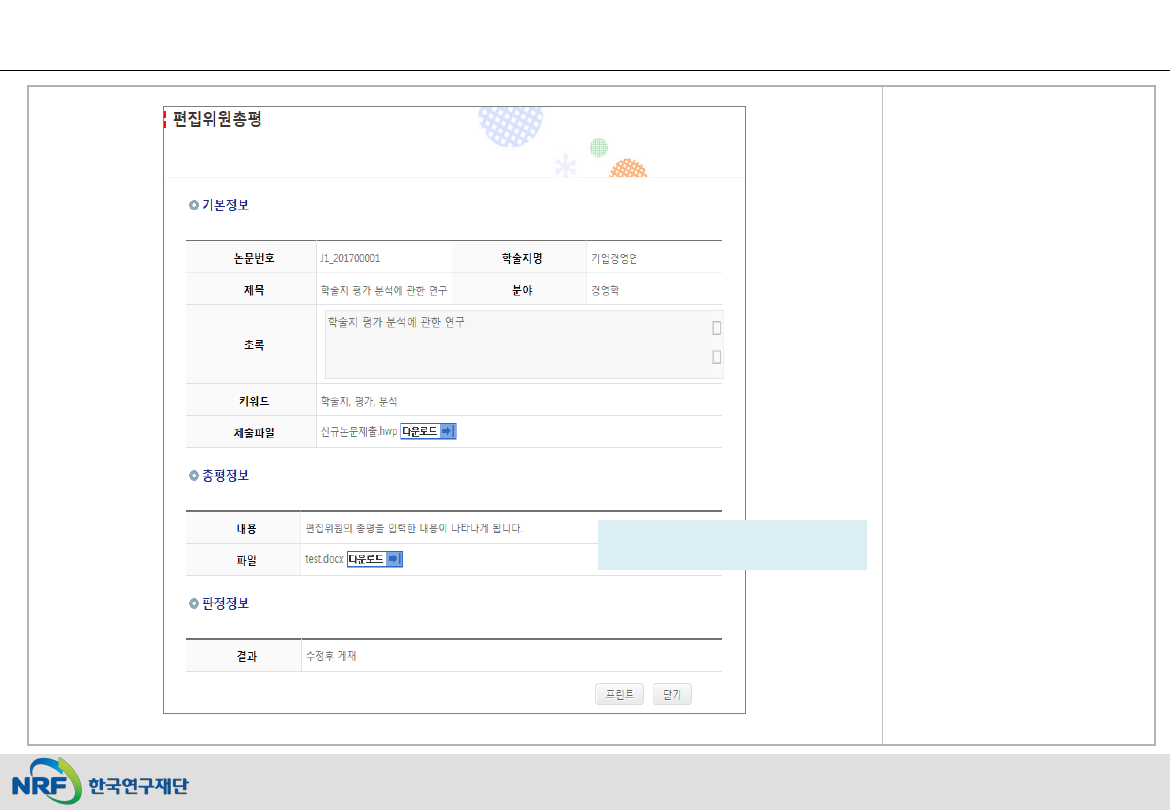Click the 총평정보 section bullet icon
Image resolution: width=1170 pixels, height=810 pixels.
pos(194,476)
